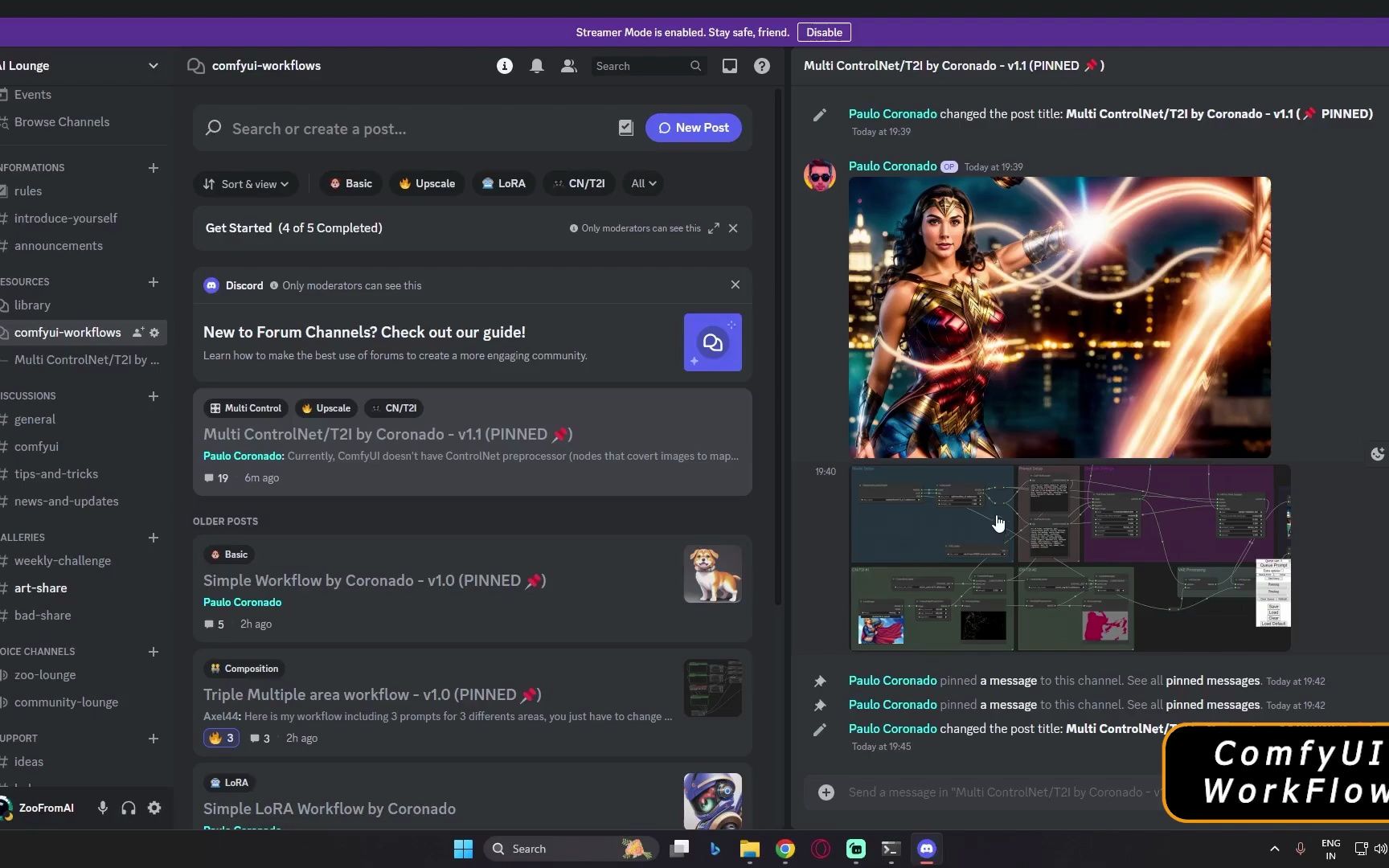The width and height of the screenshot is (1389, 868).
Task: View the Wonder Woman image attachment
Action: tap(1059, 317)
